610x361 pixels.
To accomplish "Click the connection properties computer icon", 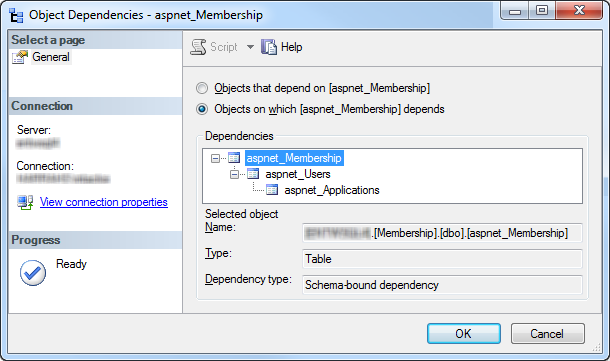I will click(25, 202).
